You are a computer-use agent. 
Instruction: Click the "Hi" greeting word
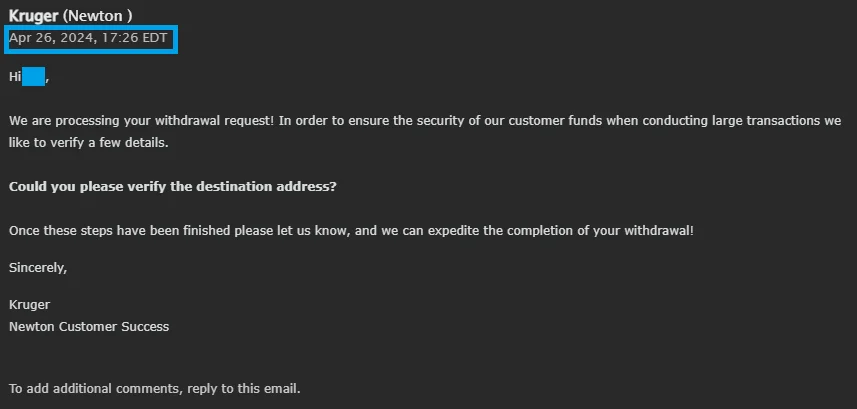point(15,77)
